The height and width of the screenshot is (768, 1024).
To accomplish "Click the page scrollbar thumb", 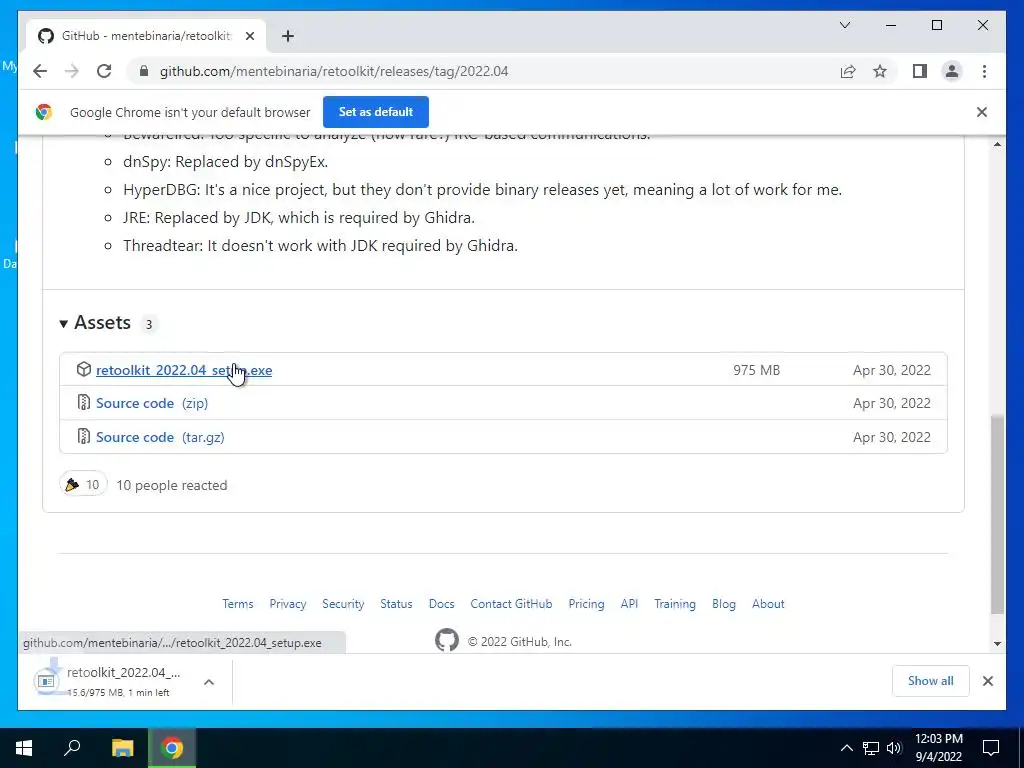I will (x=997, y=514).
